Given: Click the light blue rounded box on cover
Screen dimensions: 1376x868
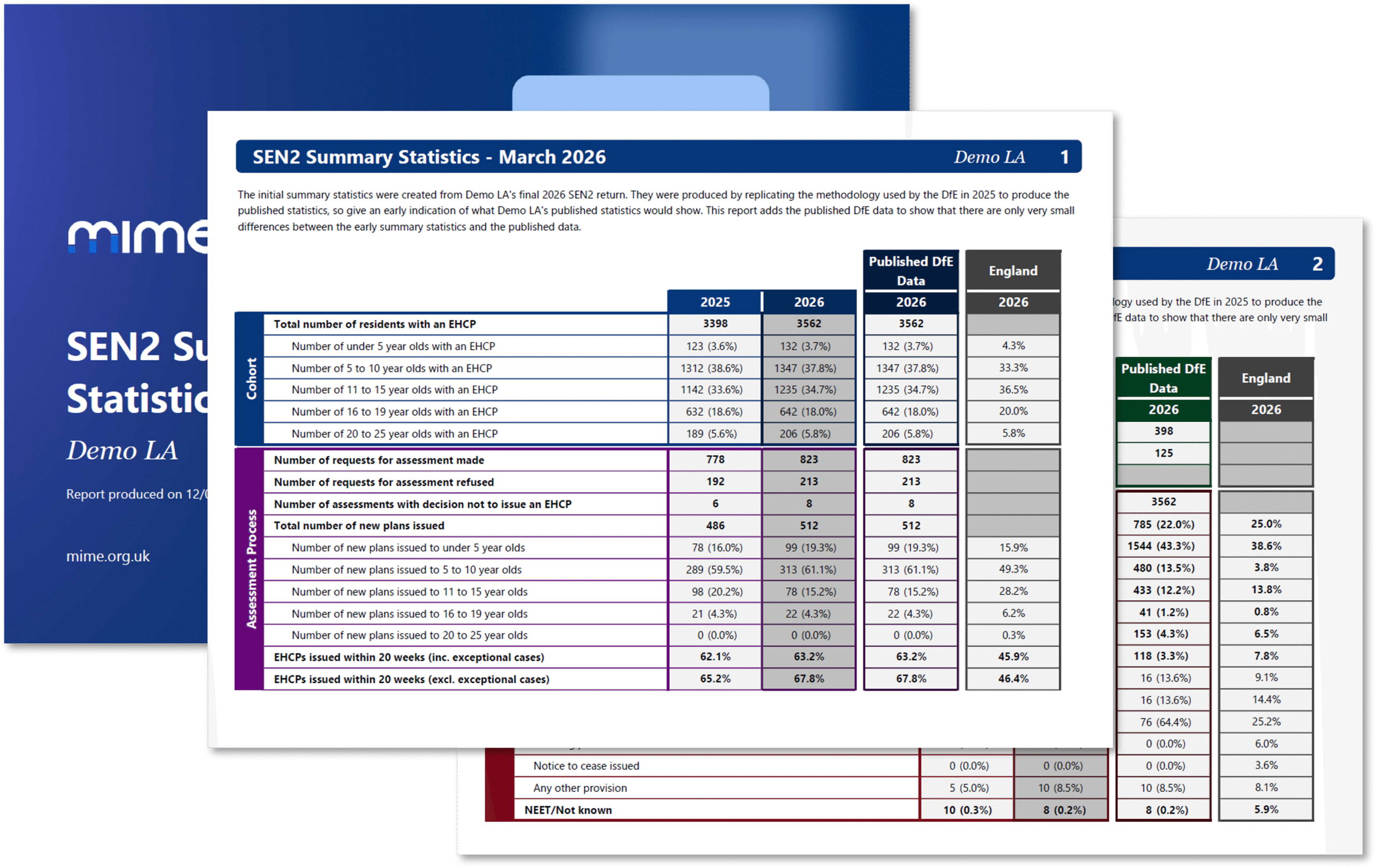Looking at the screenshot, I should tap(640, 93).
